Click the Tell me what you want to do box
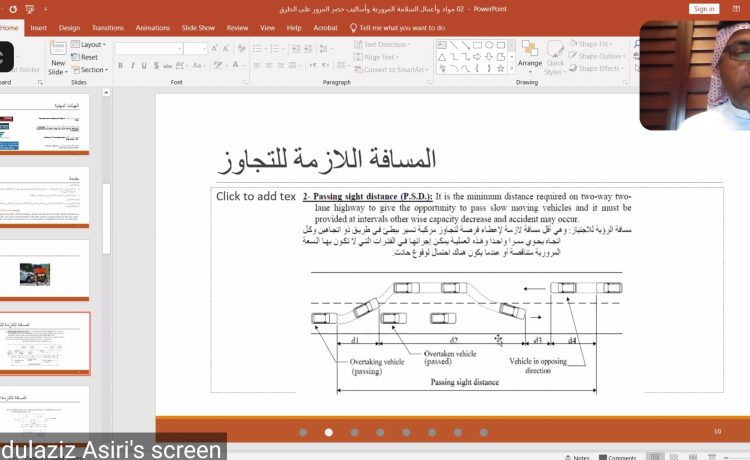 pyautogui.click(x=397, y=28)
